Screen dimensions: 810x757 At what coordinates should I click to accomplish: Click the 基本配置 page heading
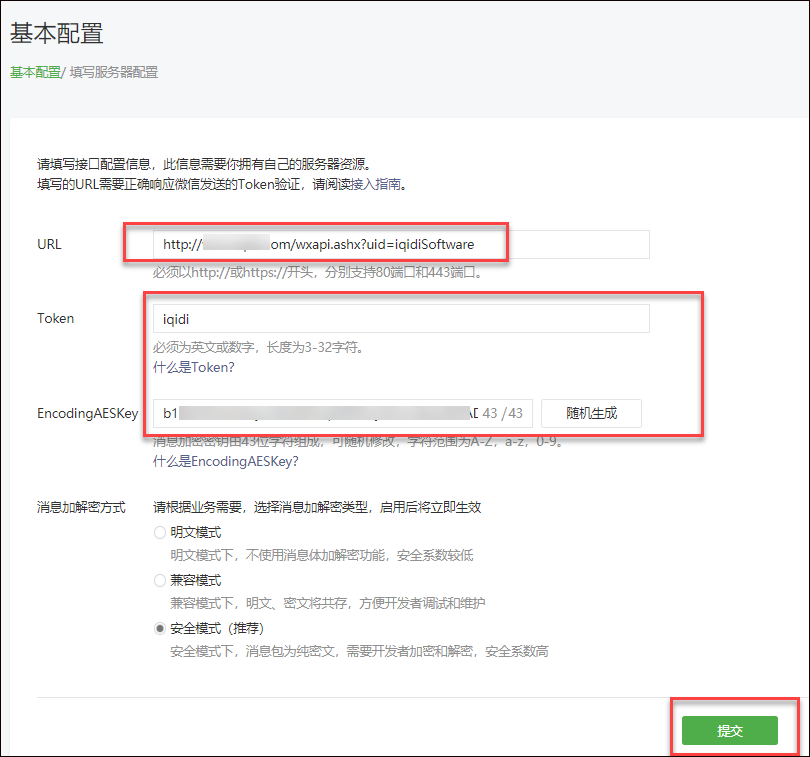pos(57,33)
